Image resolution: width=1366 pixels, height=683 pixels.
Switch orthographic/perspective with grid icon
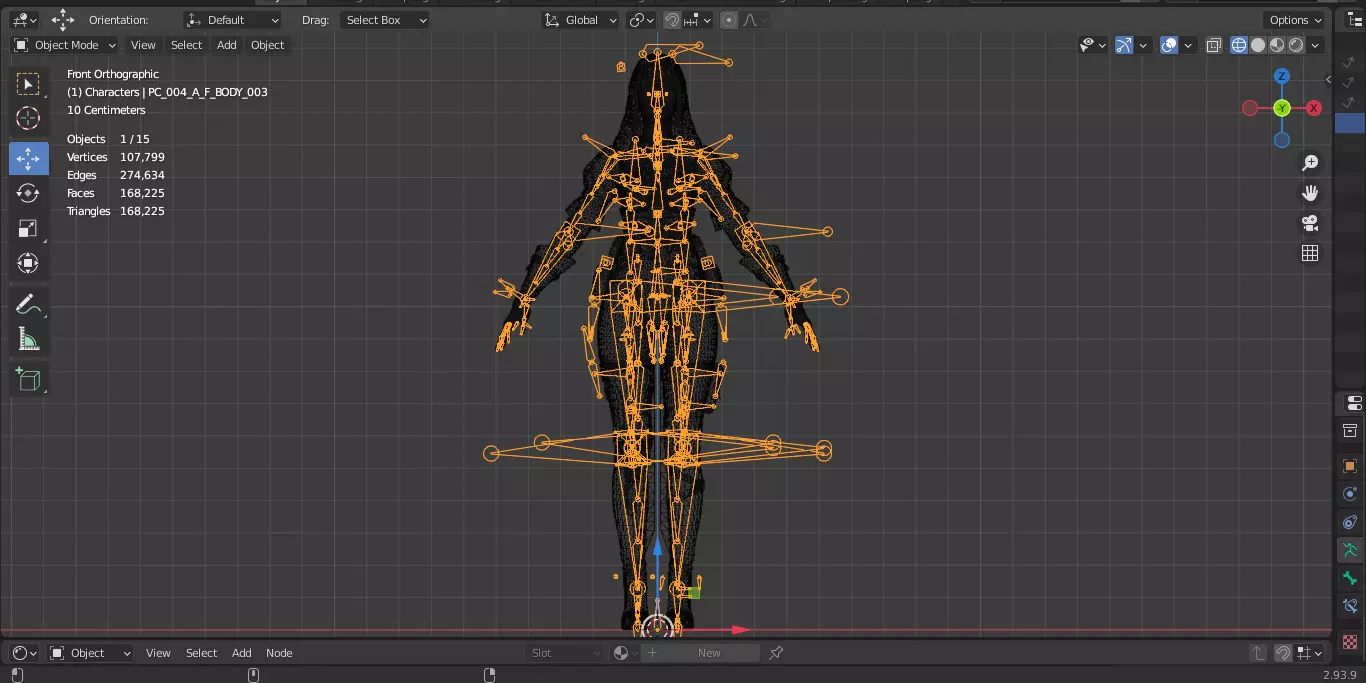pos(1310,253)
